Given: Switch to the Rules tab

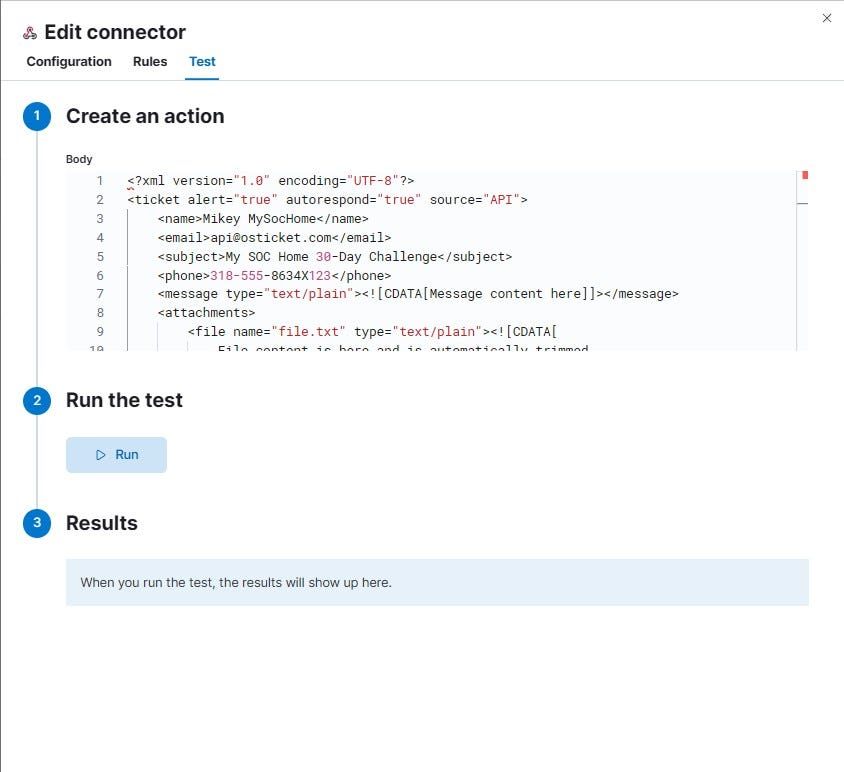Looking at the screenshot, I should coord(150,62).
